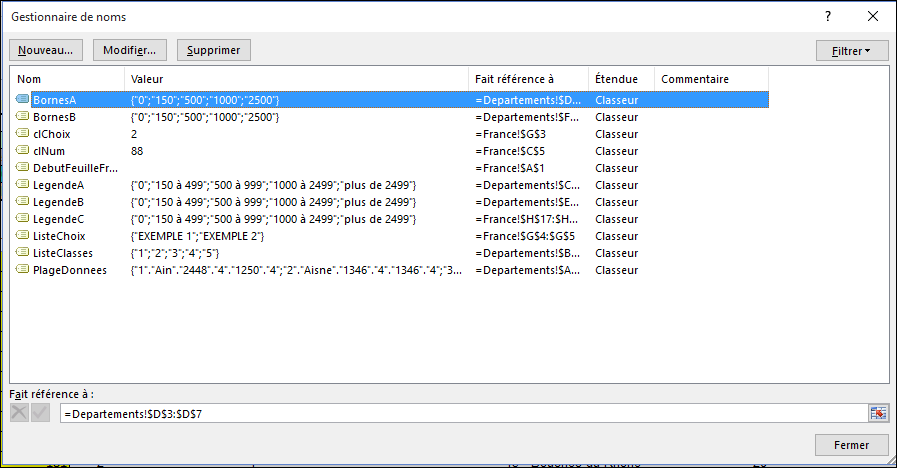Viewport: 897px width, 468px height.
Task: Sort by the Valeur column header
Action: pos(296,79)
